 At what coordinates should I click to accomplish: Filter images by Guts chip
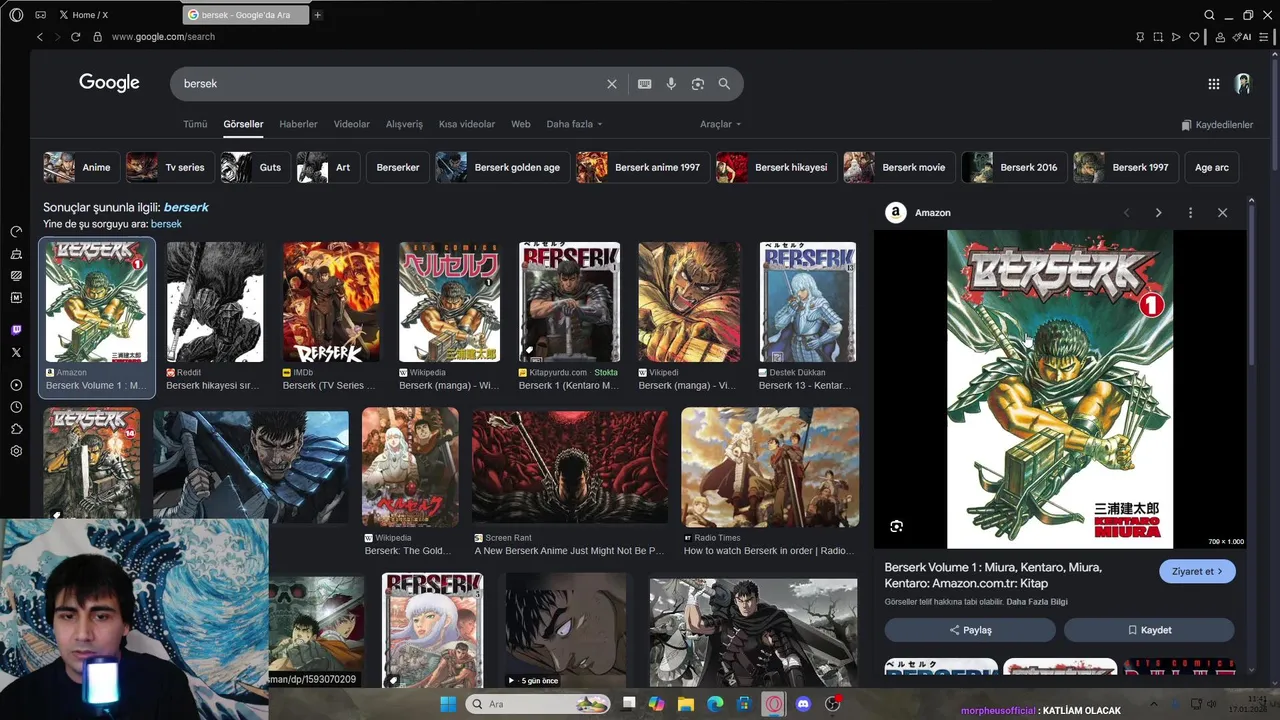(x=256, y=167)
